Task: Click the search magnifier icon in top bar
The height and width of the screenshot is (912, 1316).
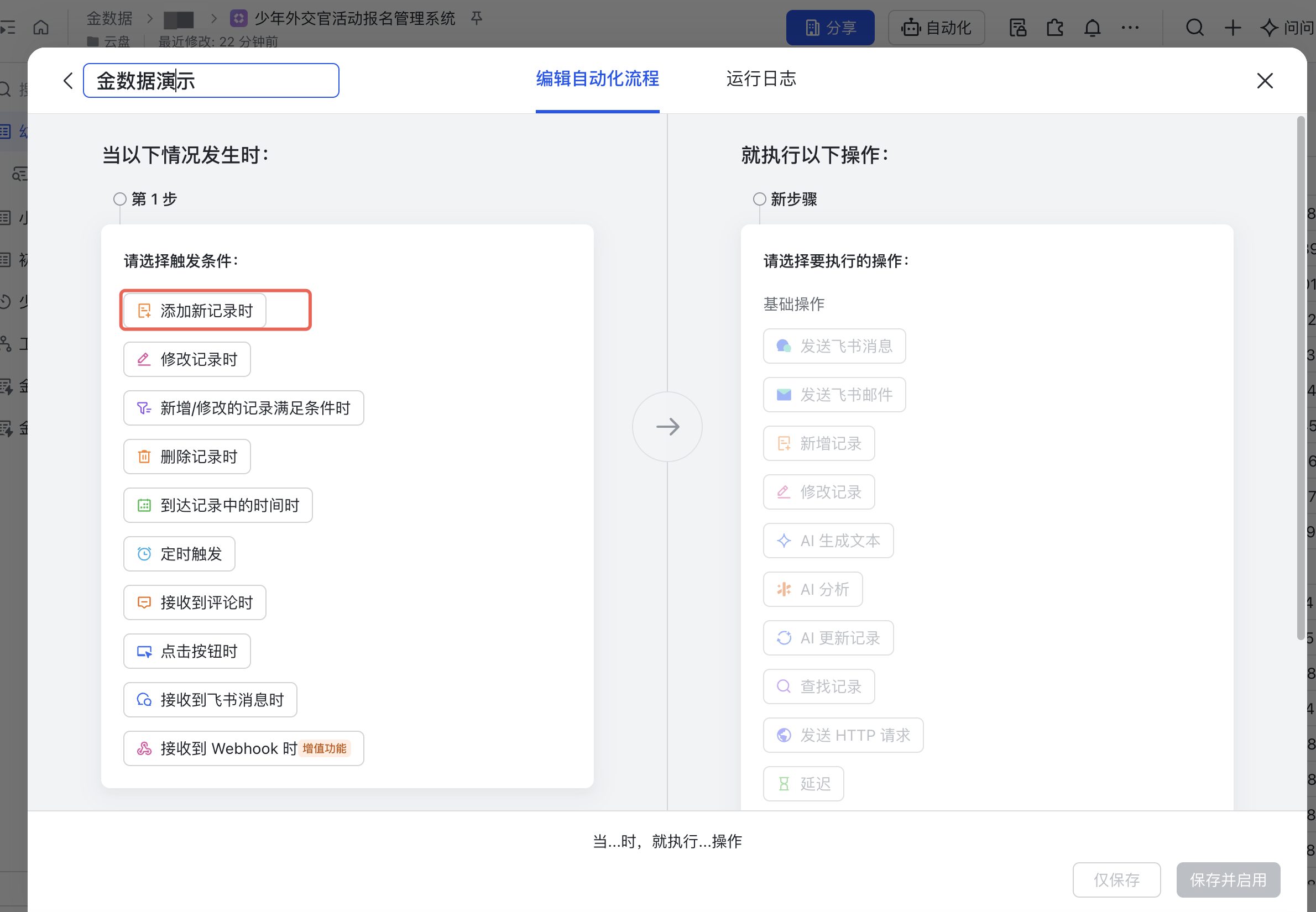Action: 1195,28
